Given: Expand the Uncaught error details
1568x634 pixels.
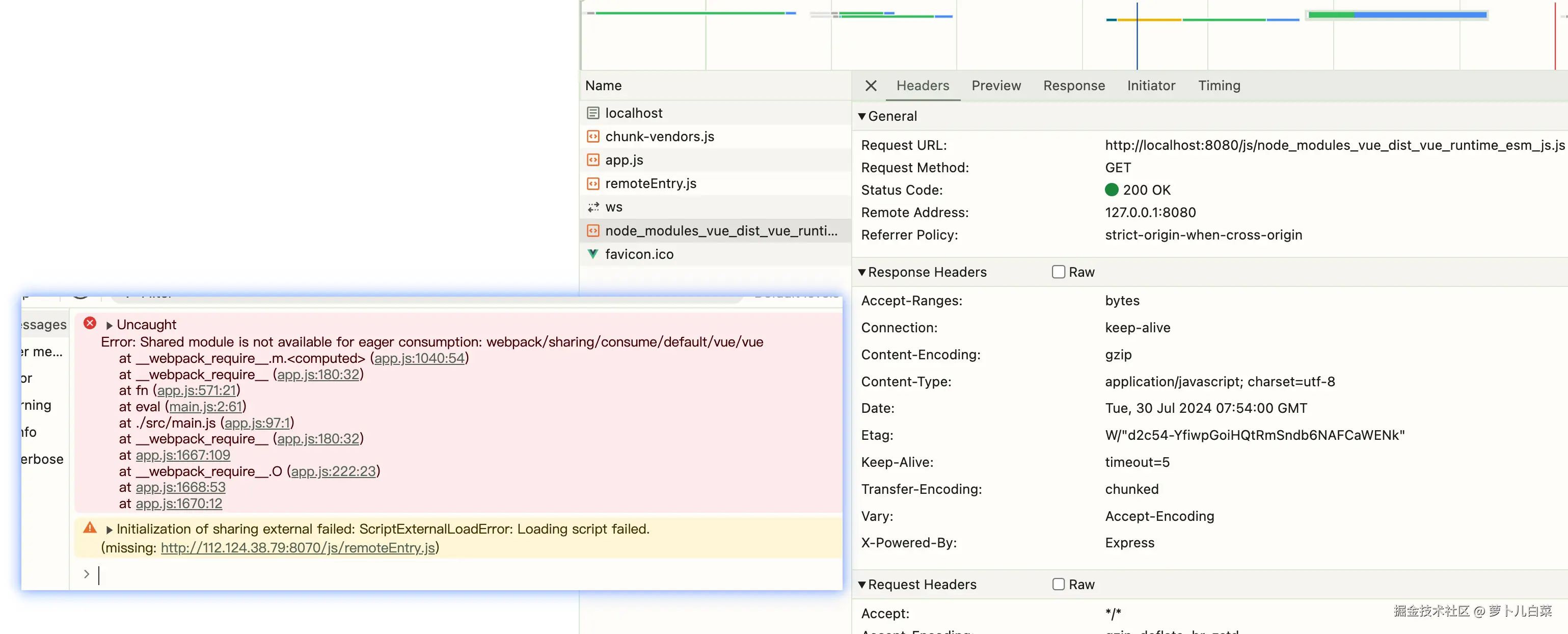Looking at the screenshot, I should (x=110, y=325).
